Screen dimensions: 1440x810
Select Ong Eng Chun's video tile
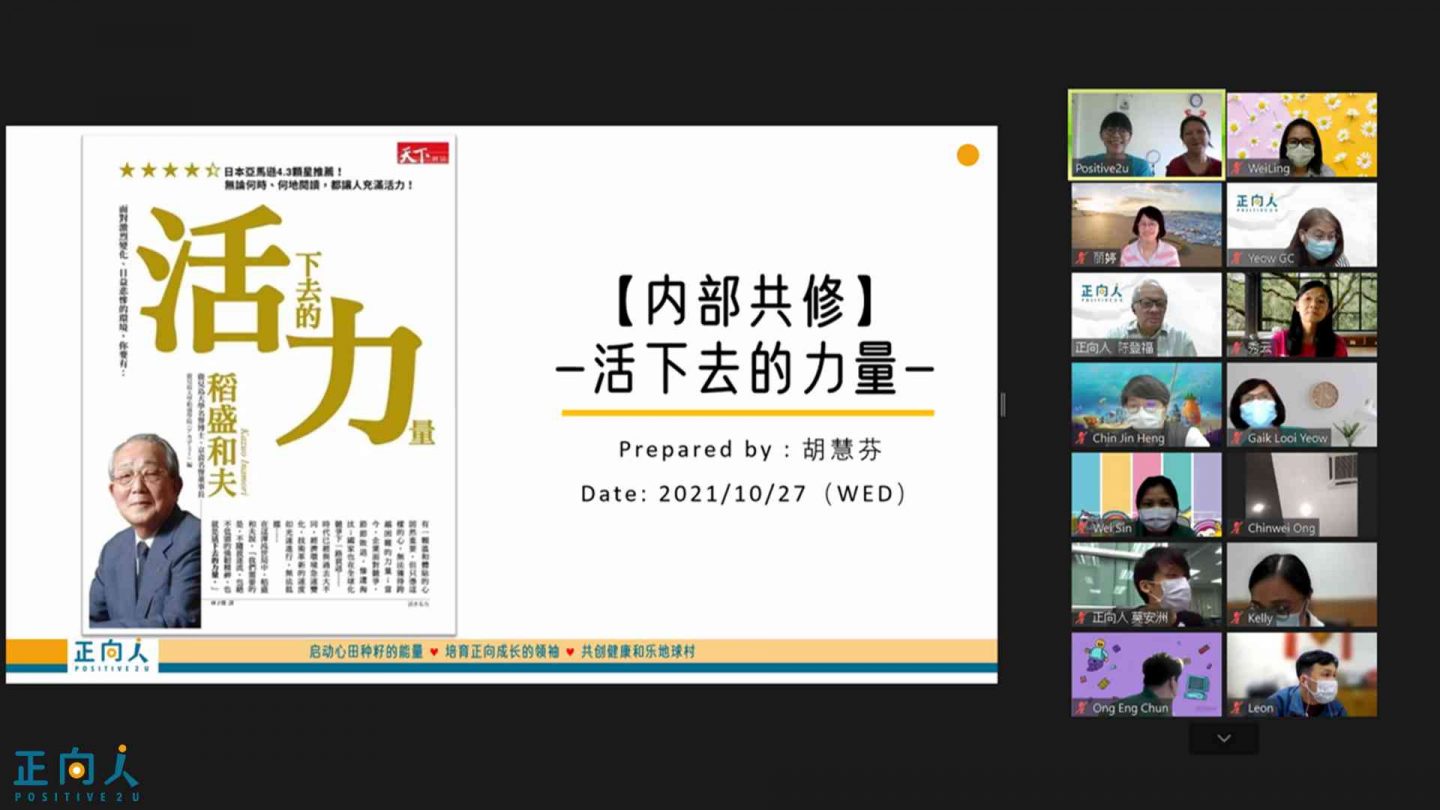click(x=1147, y=675)
